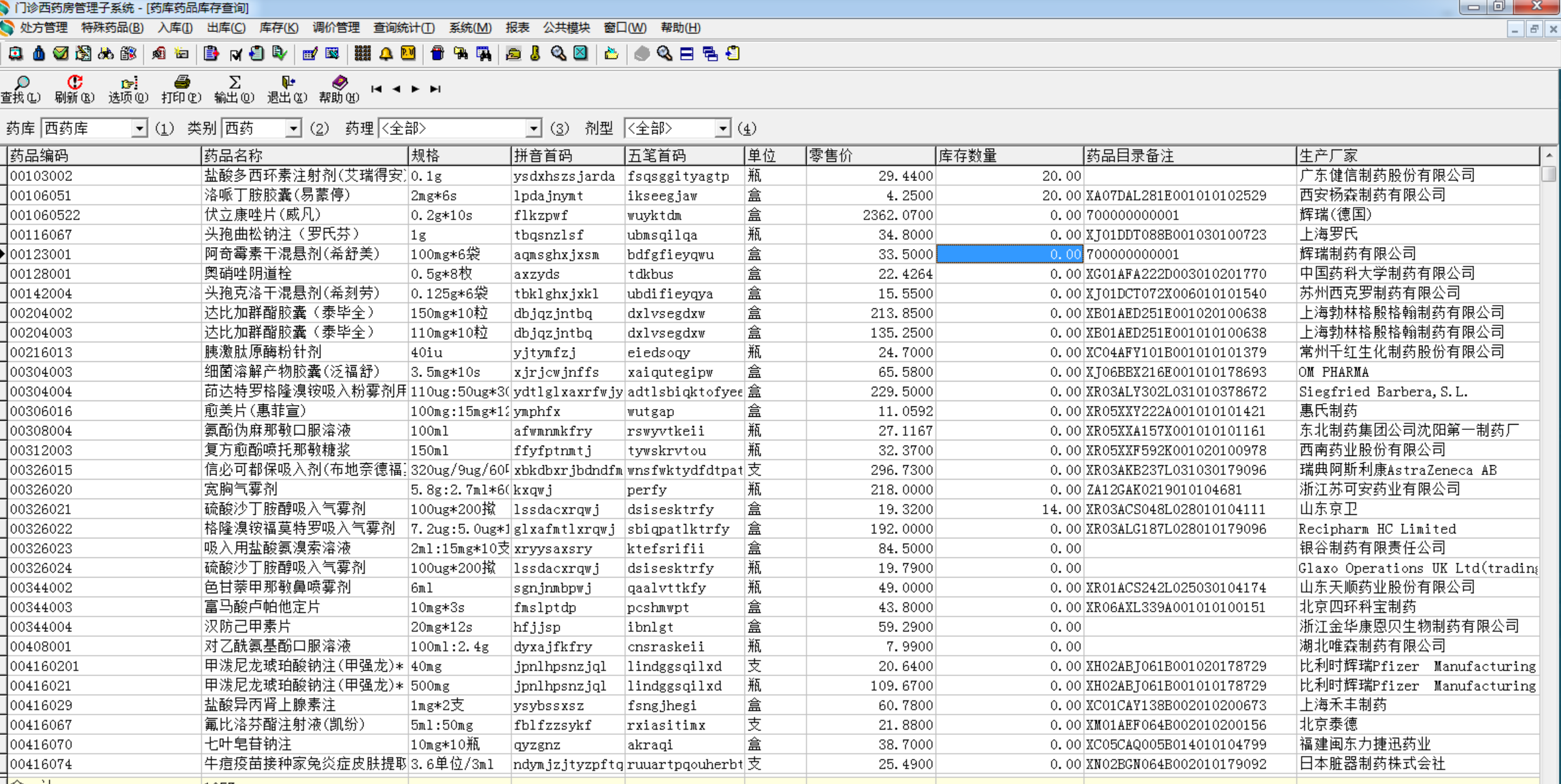This screenshot has width=1561, height=784.
Task: Expand the 类别 category dropdown
Action: click(x=294, y=129)
